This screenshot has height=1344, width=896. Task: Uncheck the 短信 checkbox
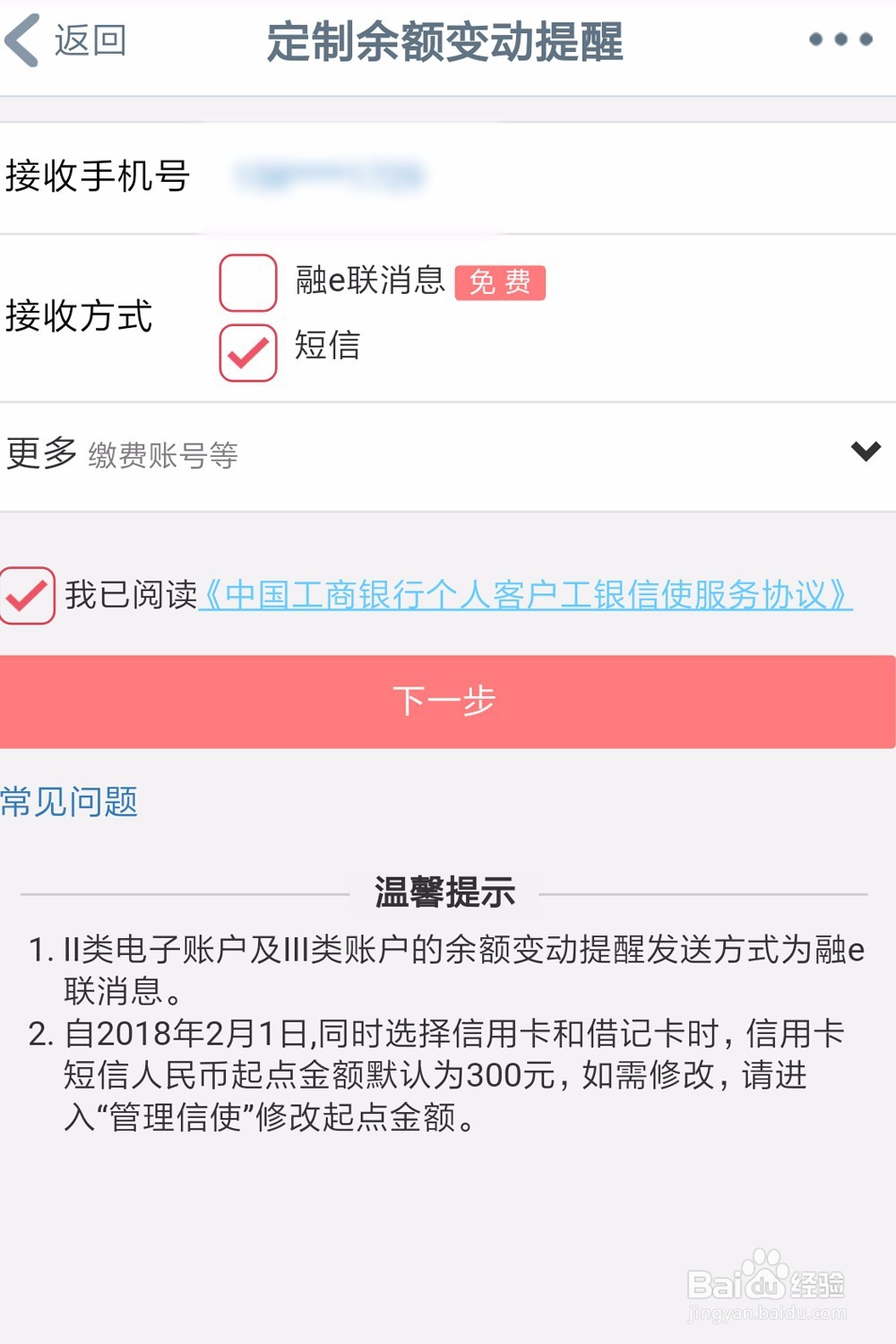[x=248, y=352]
